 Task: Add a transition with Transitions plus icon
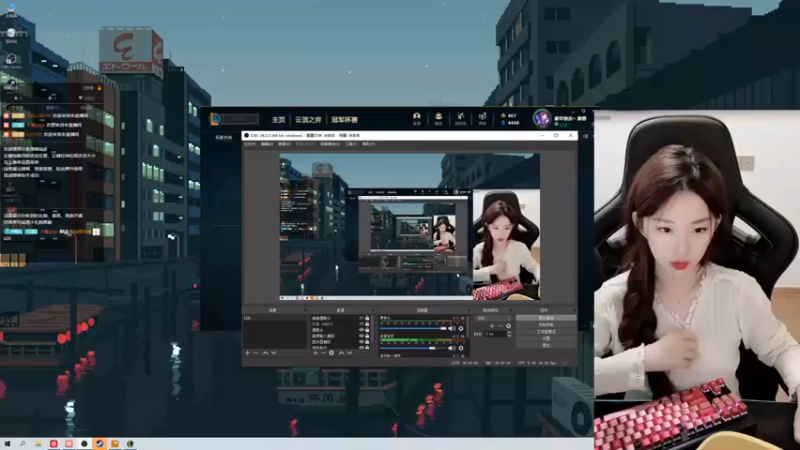(492, 326)
